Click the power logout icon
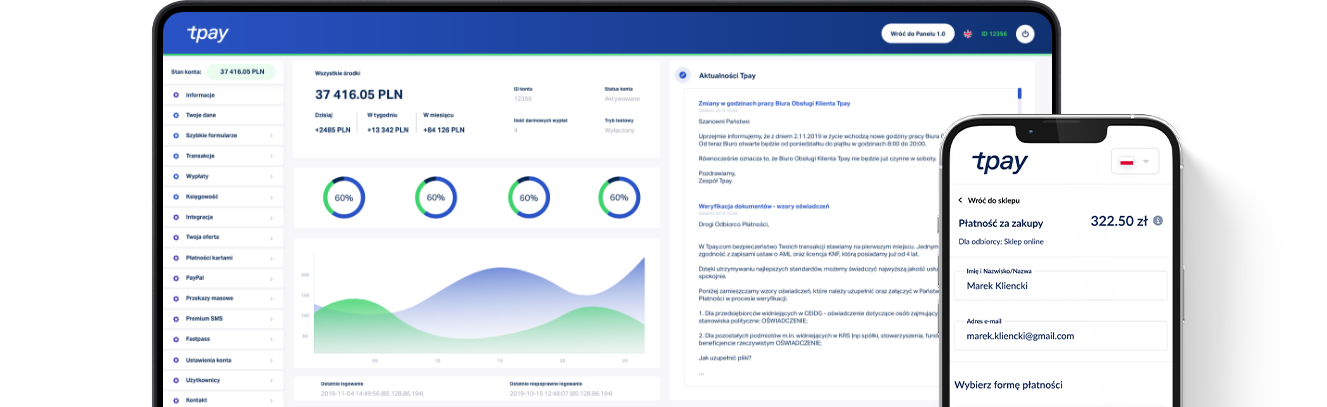The width and height of the screenshot is (1327, 407). (1024, 34)
